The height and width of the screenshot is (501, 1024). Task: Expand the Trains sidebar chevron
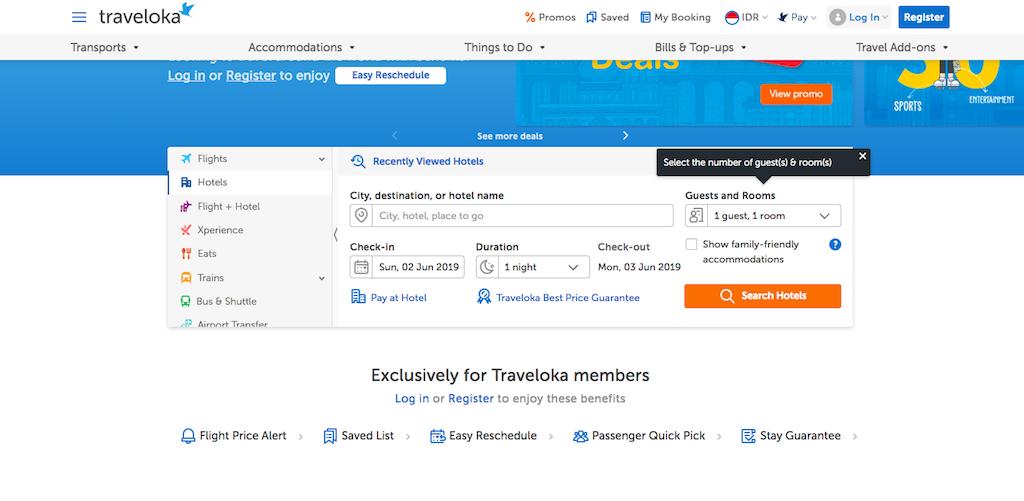321,278
